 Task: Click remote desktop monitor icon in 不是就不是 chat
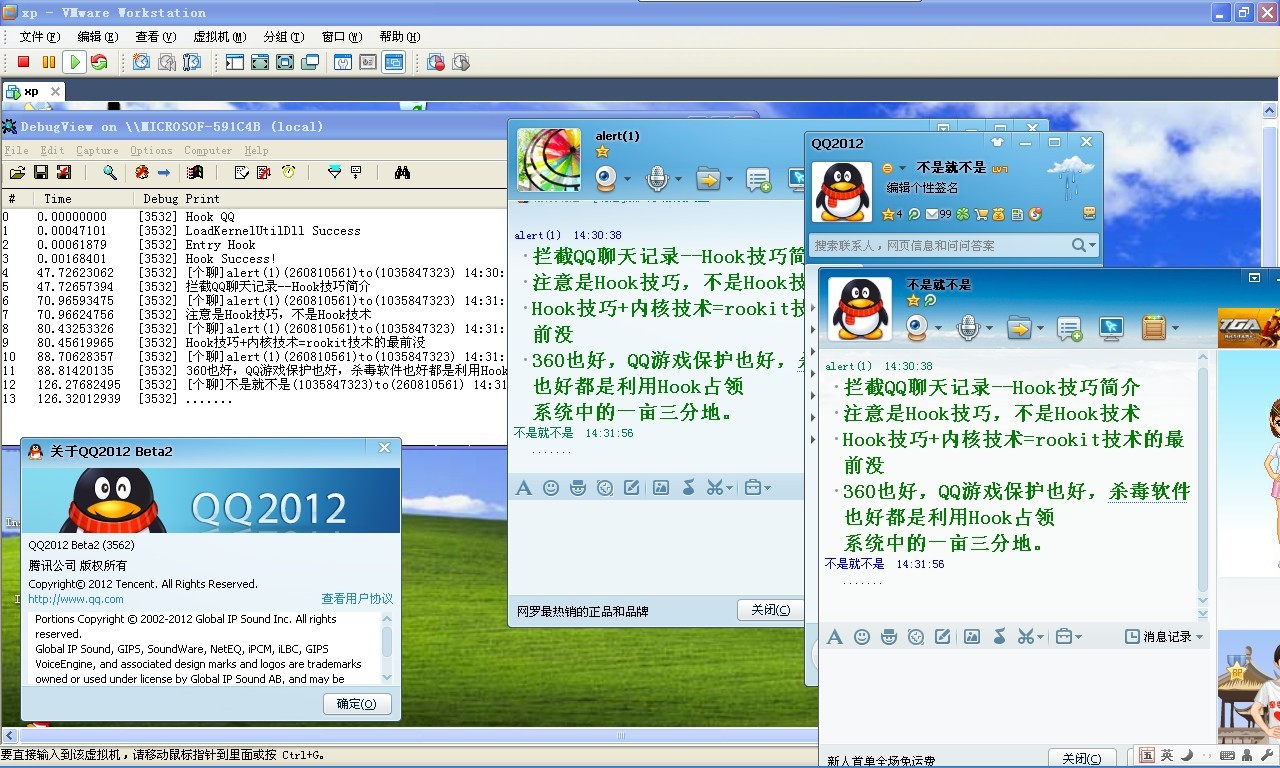[x=1111, y=327]
